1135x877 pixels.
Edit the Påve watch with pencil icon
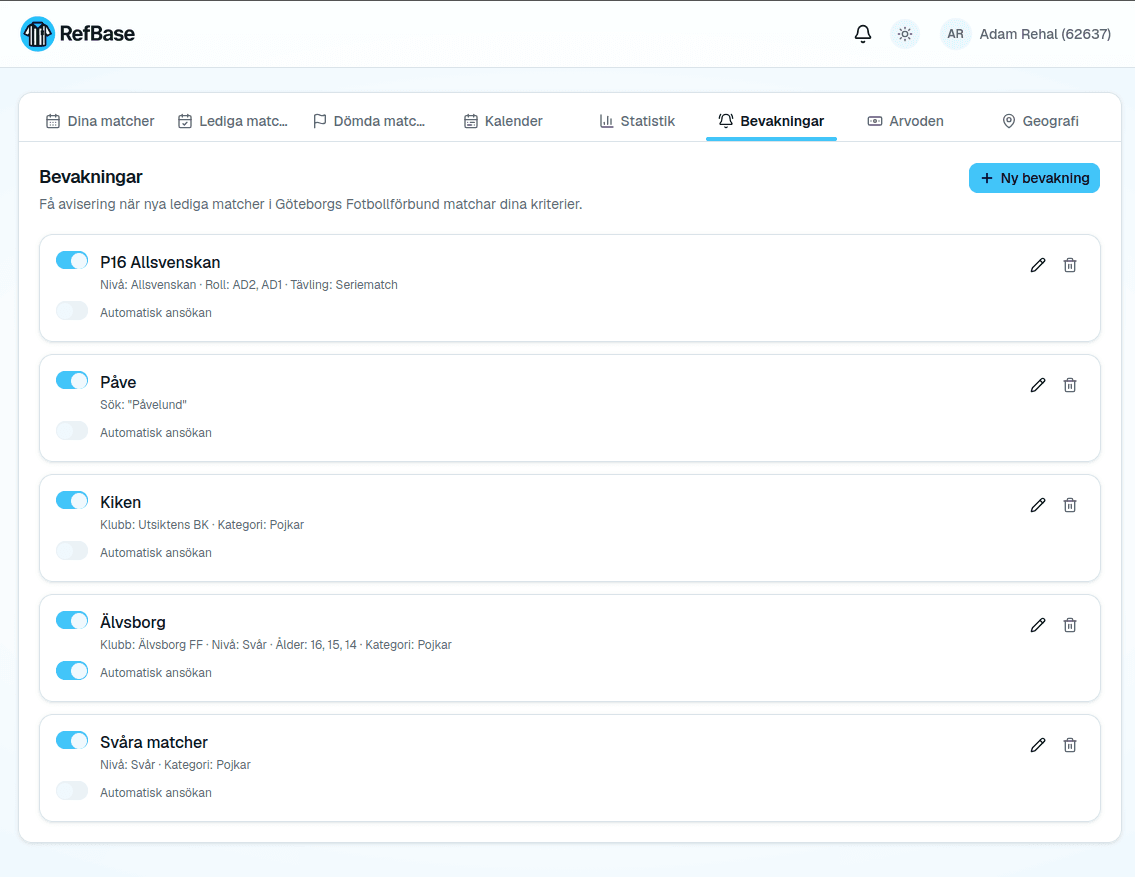1037,385
